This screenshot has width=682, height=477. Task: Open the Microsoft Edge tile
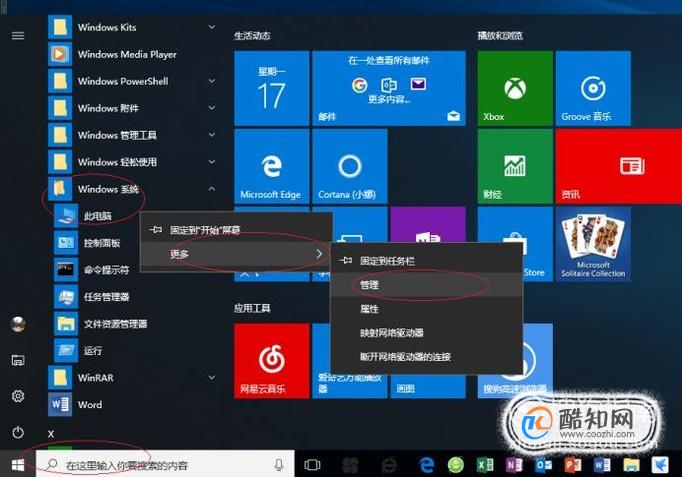pyautogui.click(x=272, y=166)
